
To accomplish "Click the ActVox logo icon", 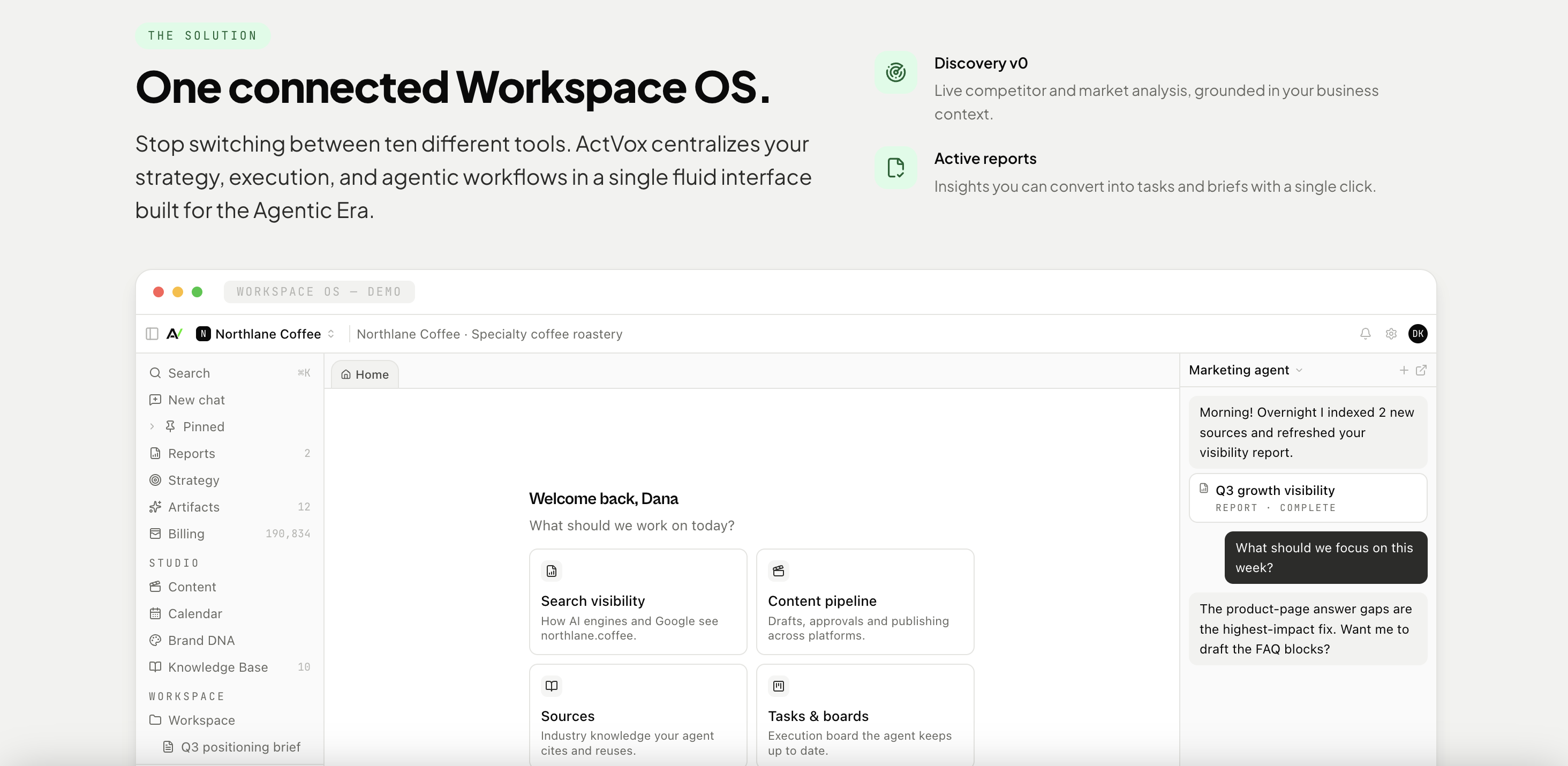I will (175, 334).
